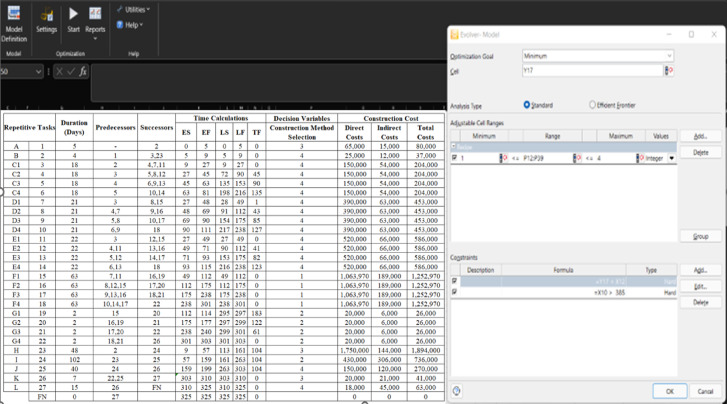Expand the Integer values dropdown arrow

671,158
